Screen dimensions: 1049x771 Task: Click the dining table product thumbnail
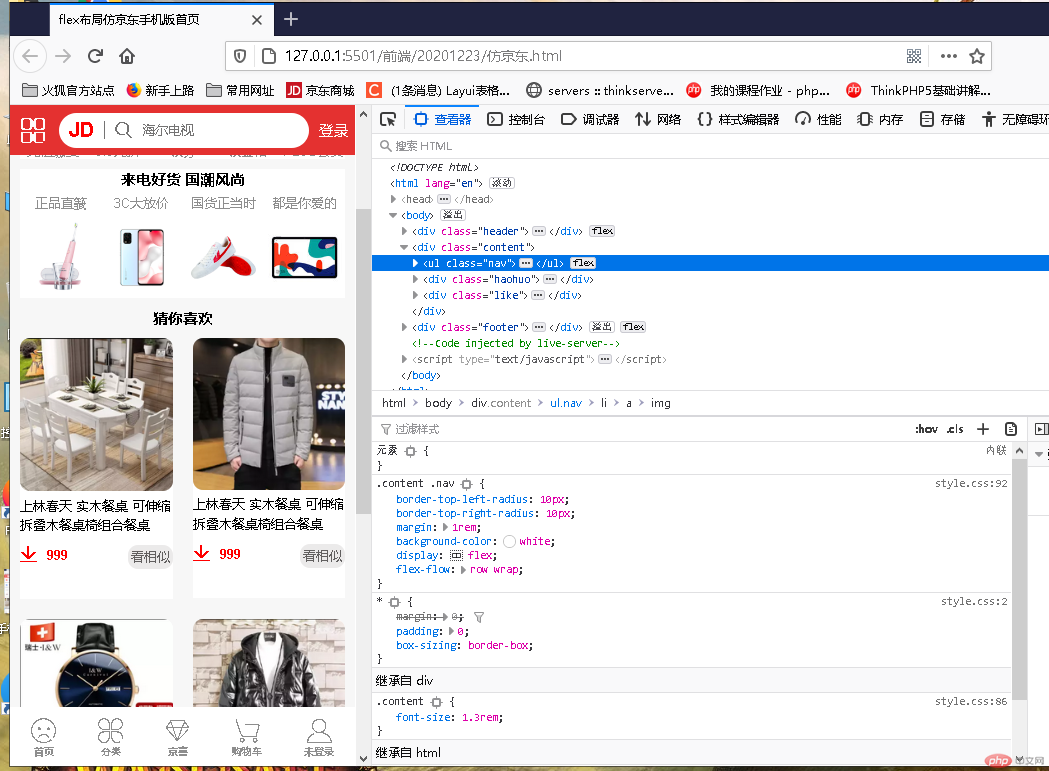pos(96,414)
